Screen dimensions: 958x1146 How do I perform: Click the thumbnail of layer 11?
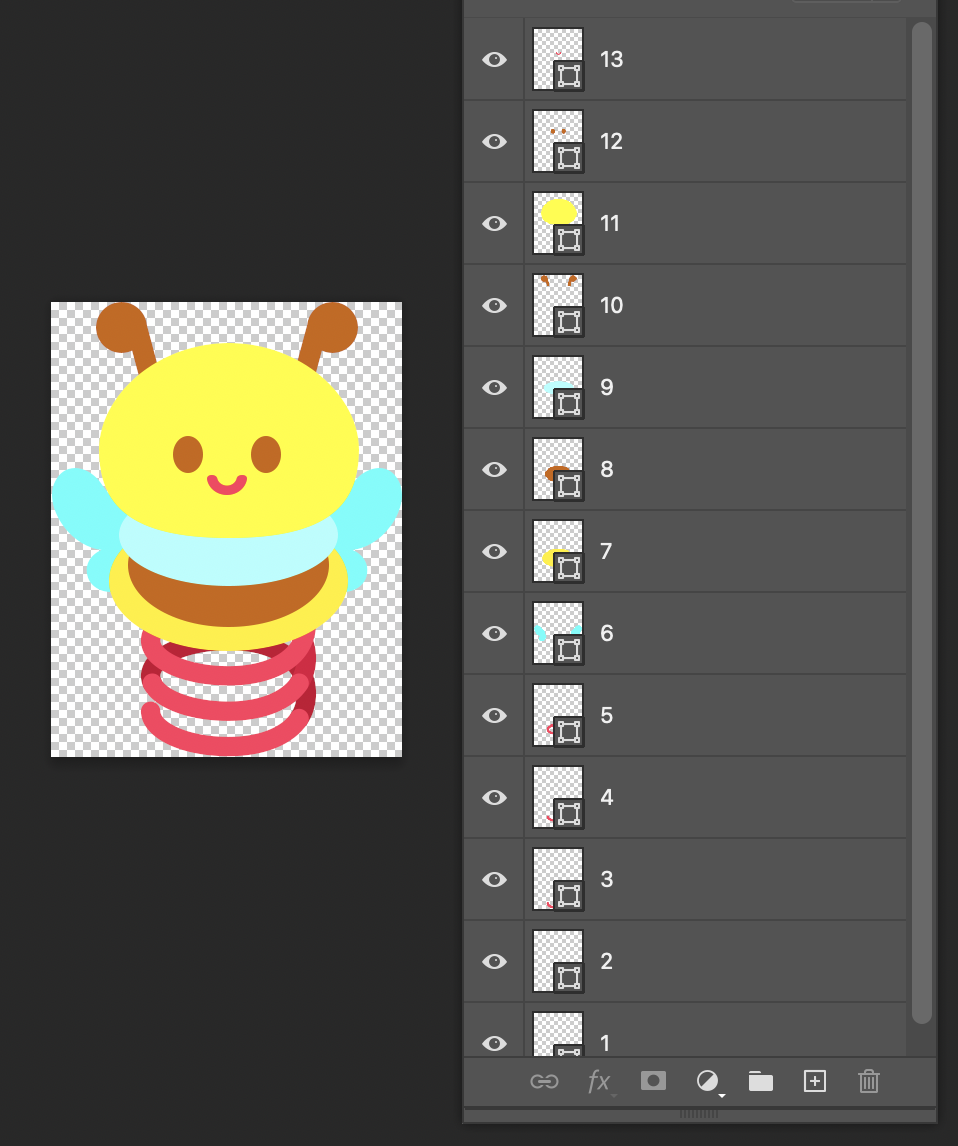tap(557, 224)
